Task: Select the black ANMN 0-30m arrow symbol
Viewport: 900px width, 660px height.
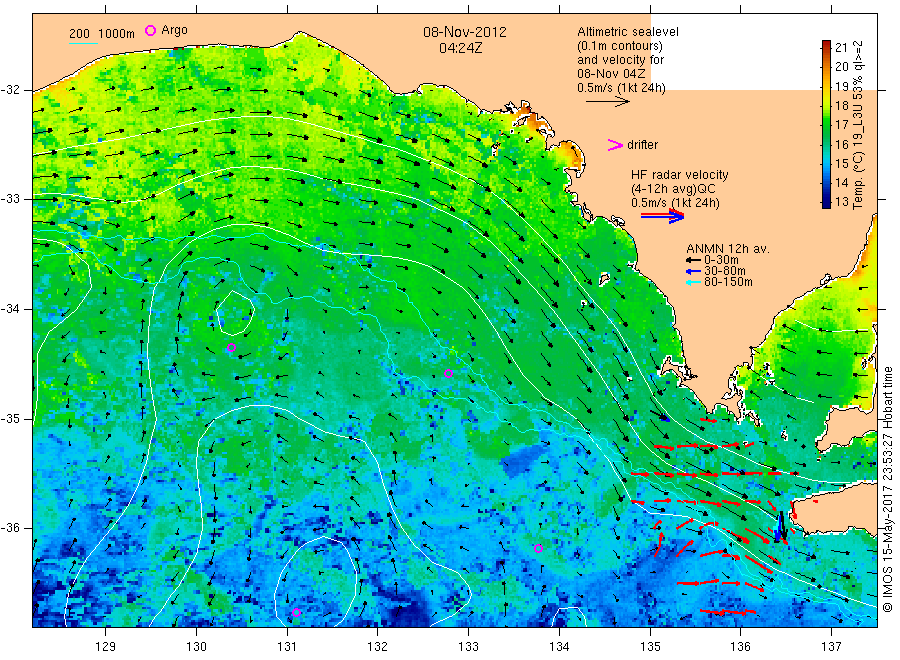Action: click(x=693, y=260)
